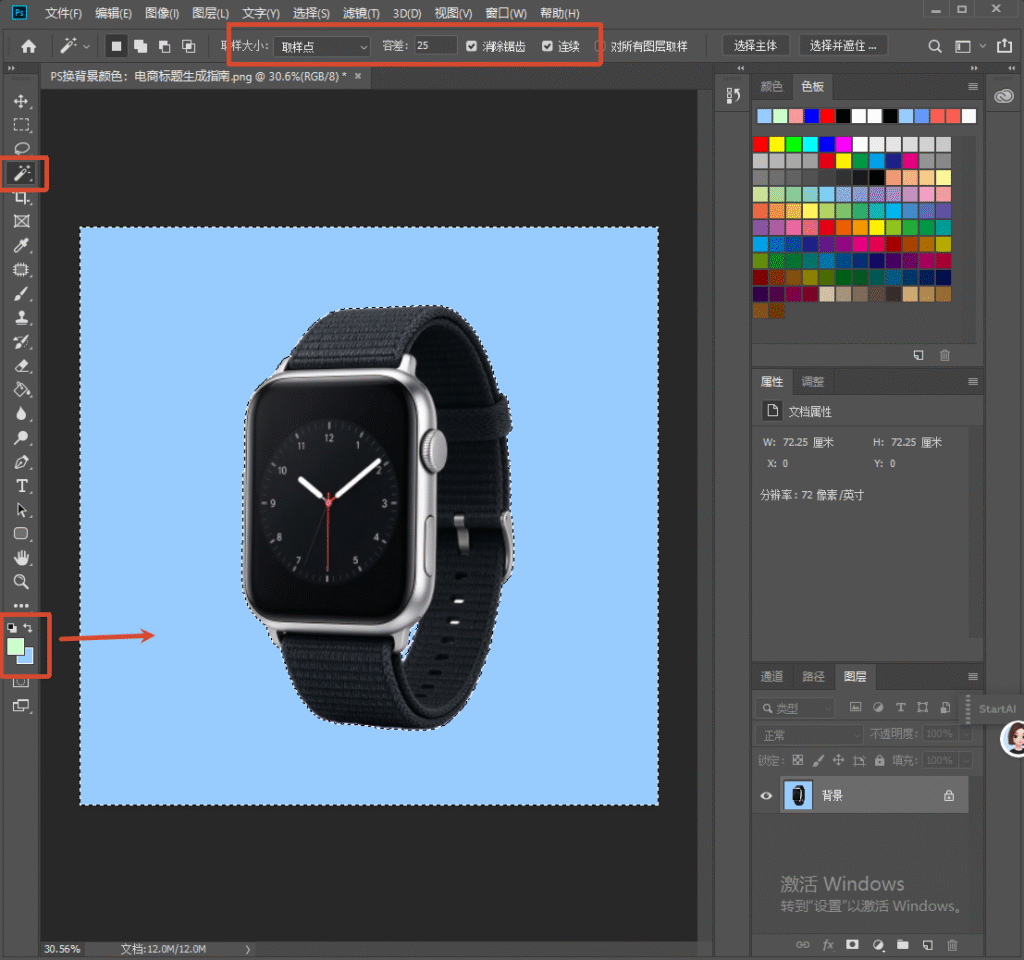Image resolution: width=1024 pixels, height=960 pixels.
Task: Click the Home icon in options bar
Action: tap(29, 46)
